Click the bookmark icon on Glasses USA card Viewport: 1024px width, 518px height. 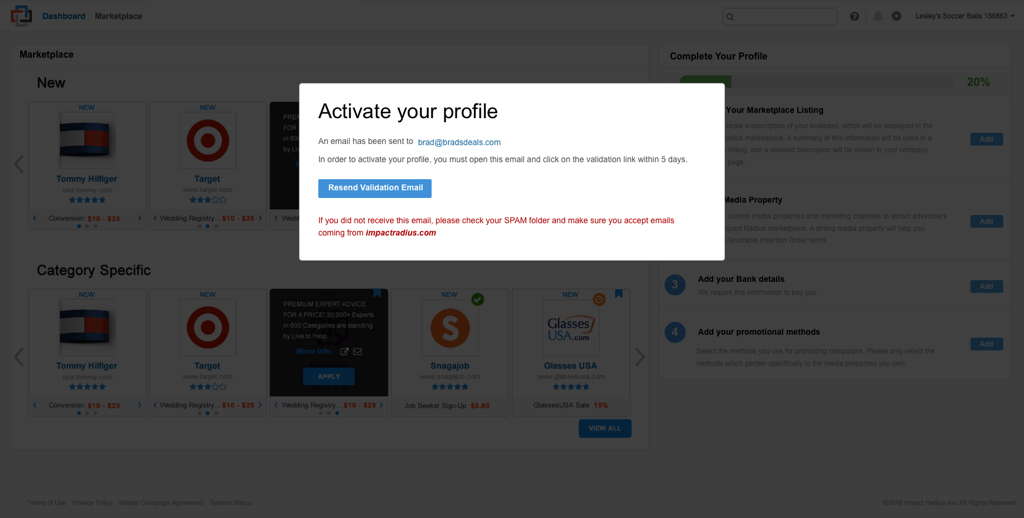tap(618, 294)
